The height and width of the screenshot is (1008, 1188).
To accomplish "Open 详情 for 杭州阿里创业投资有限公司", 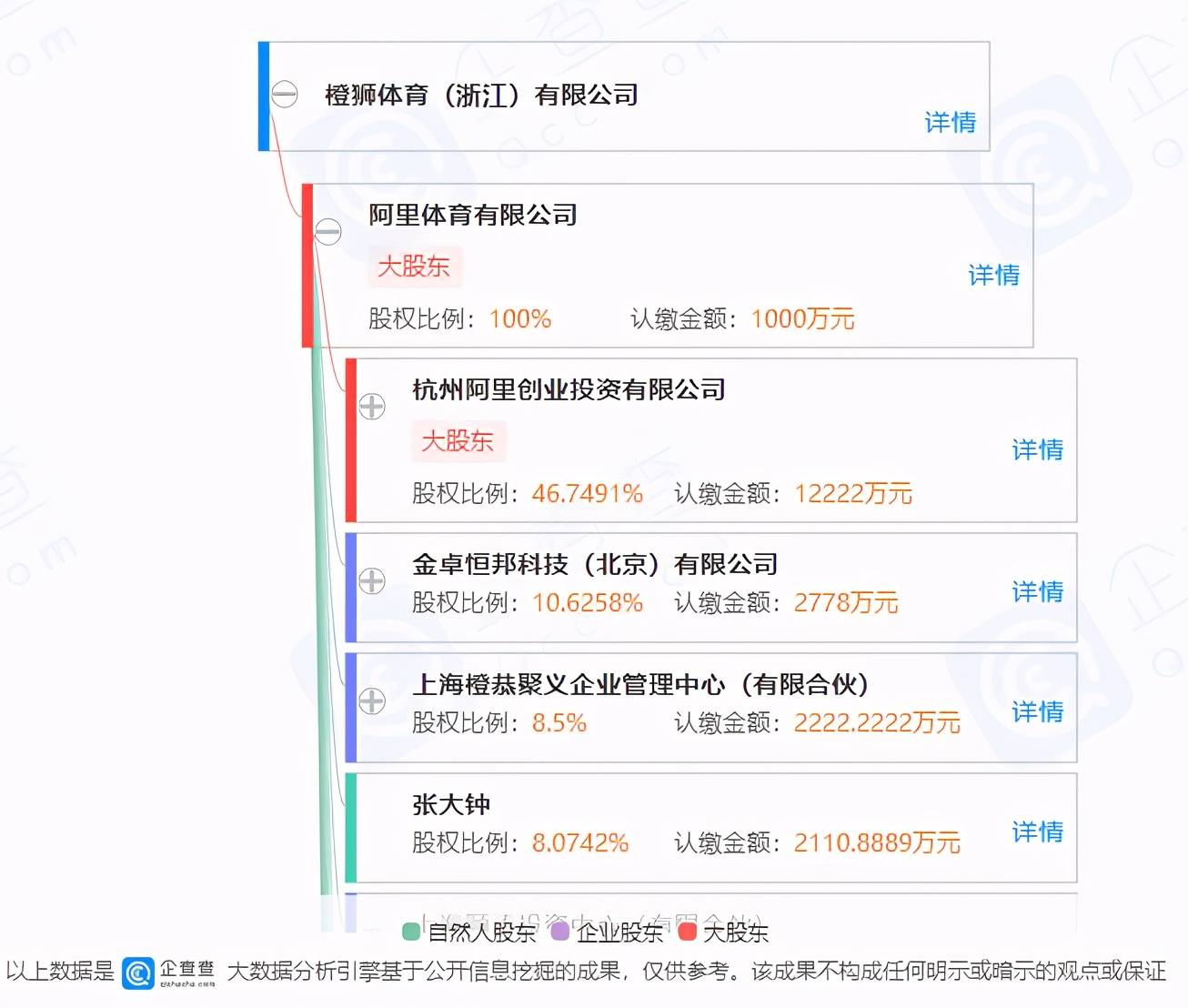I will (1037, 449).
